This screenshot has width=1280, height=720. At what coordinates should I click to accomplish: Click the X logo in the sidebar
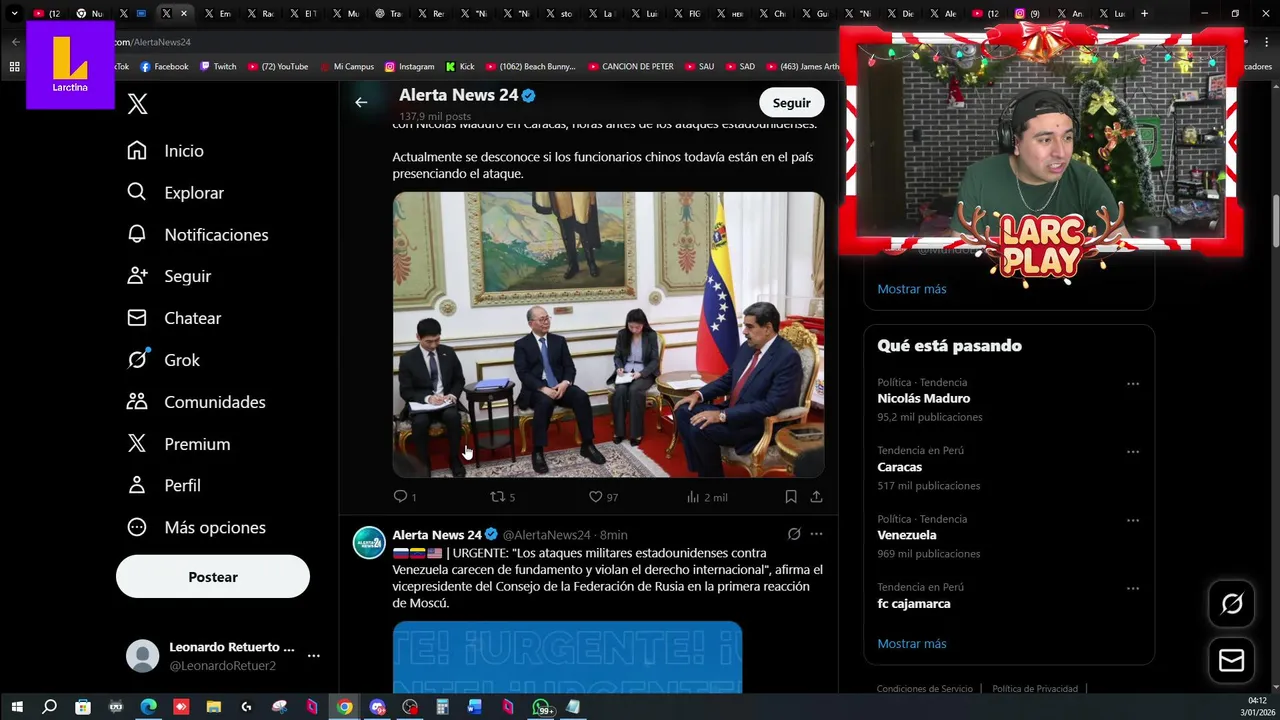pyautogui.click(x=138, y=104)
